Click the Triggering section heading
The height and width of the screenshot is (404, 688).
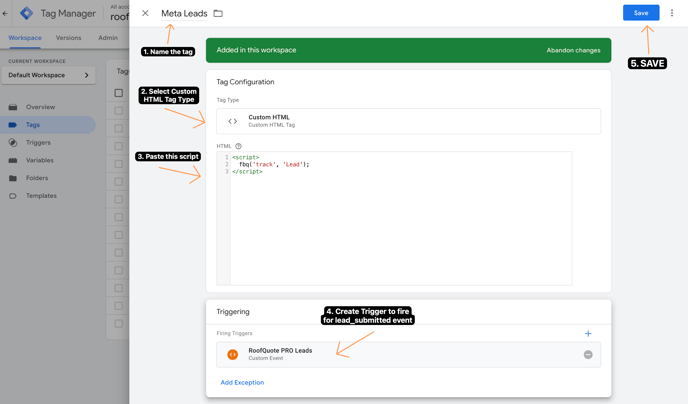click(x=233, y=311)
